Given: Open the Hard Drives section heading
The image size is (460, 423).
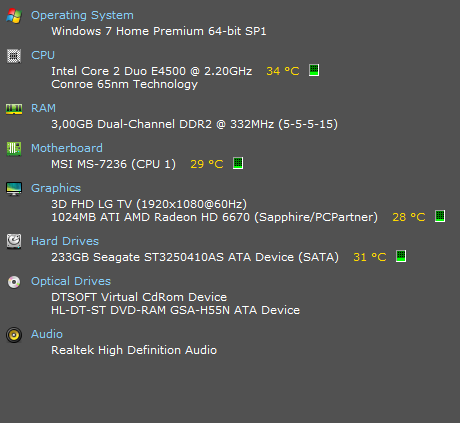Looking at the screenshot, I should click(65, 241).
